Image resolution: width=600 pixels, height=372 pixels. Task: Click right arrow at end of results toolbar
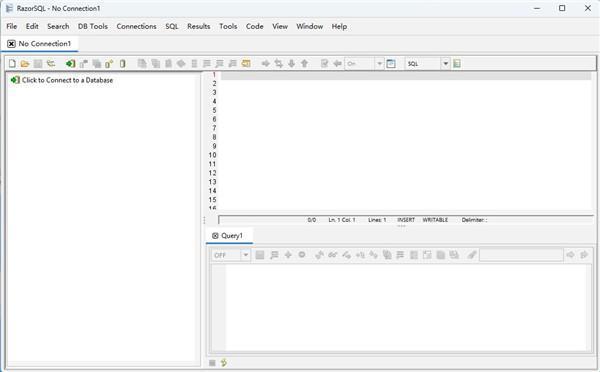coord(584,255)
